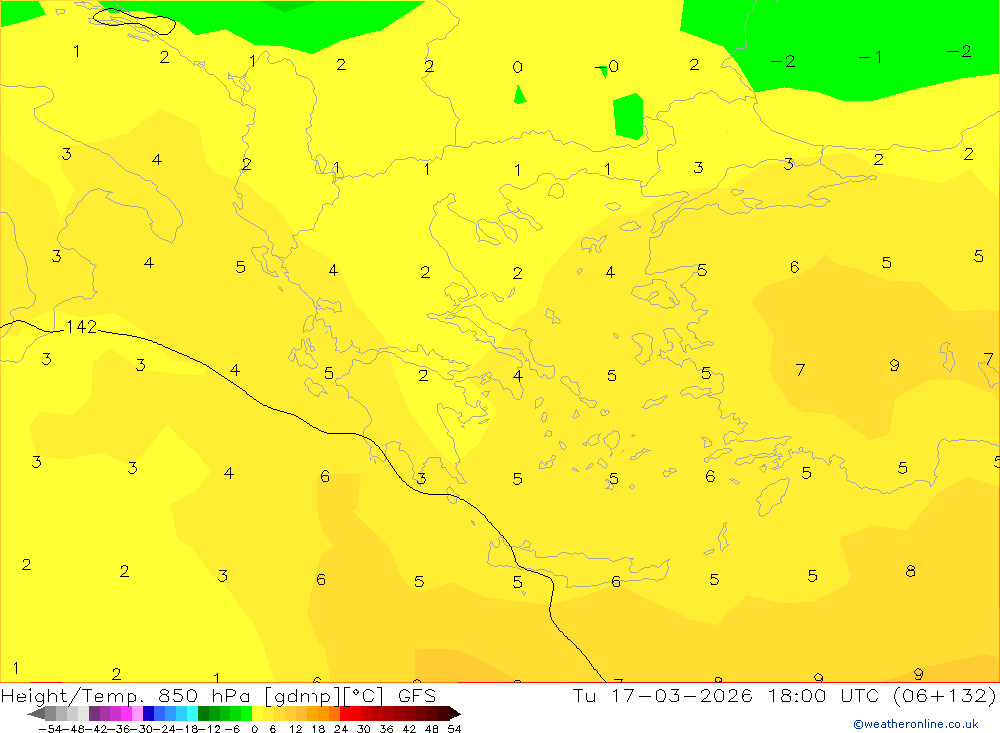Pick the bright red swatch above 24
1000x733 pixels.
[x=345, y=714]
